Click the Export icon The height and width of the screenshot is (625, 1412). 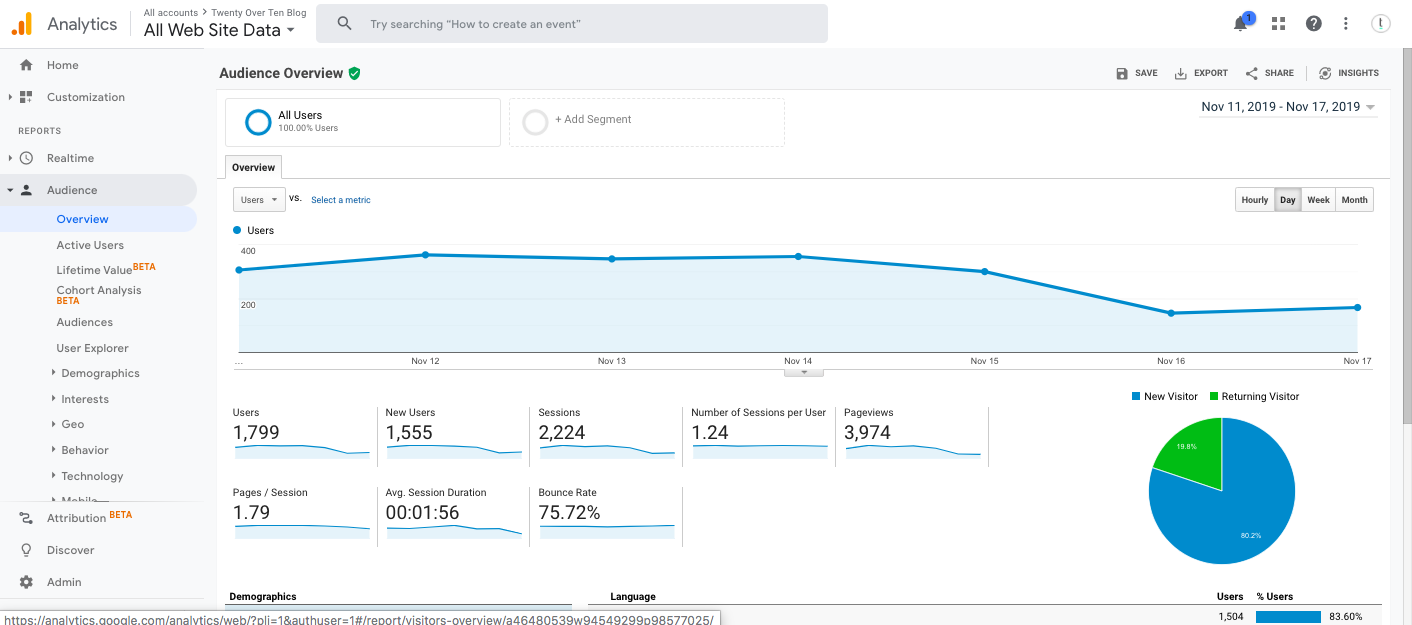click(x=1200, y=72)
